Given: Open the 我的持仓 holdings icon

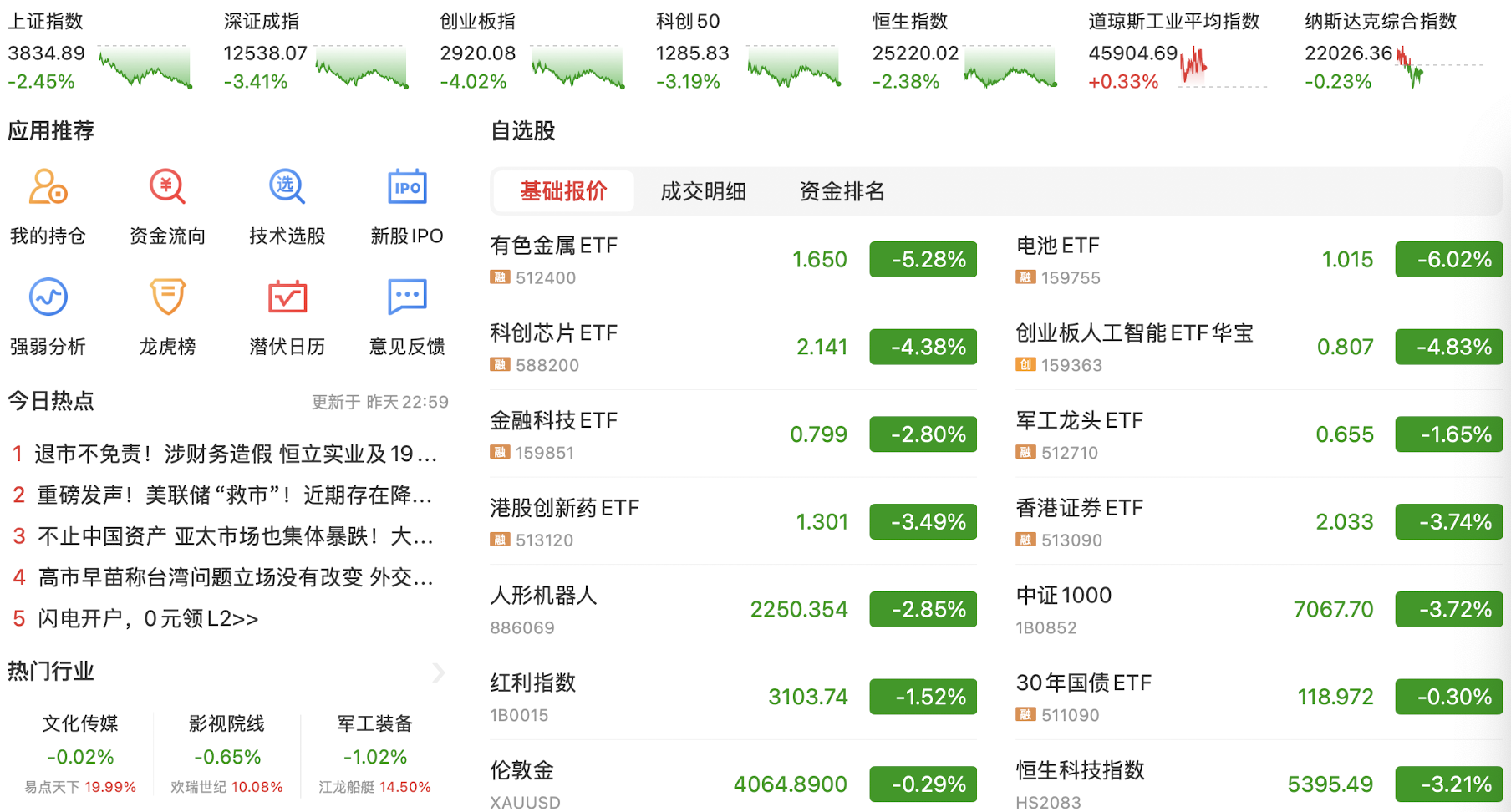Looking at the screenshot, I should [48, 187].
